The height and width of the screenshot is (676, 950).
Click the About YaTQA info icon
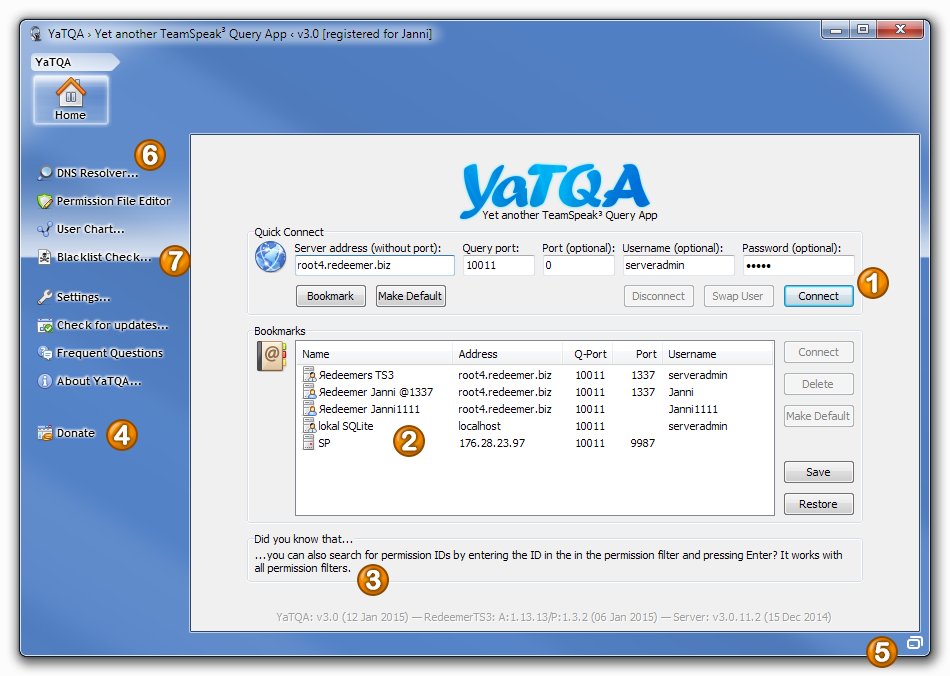click(45, 381)
